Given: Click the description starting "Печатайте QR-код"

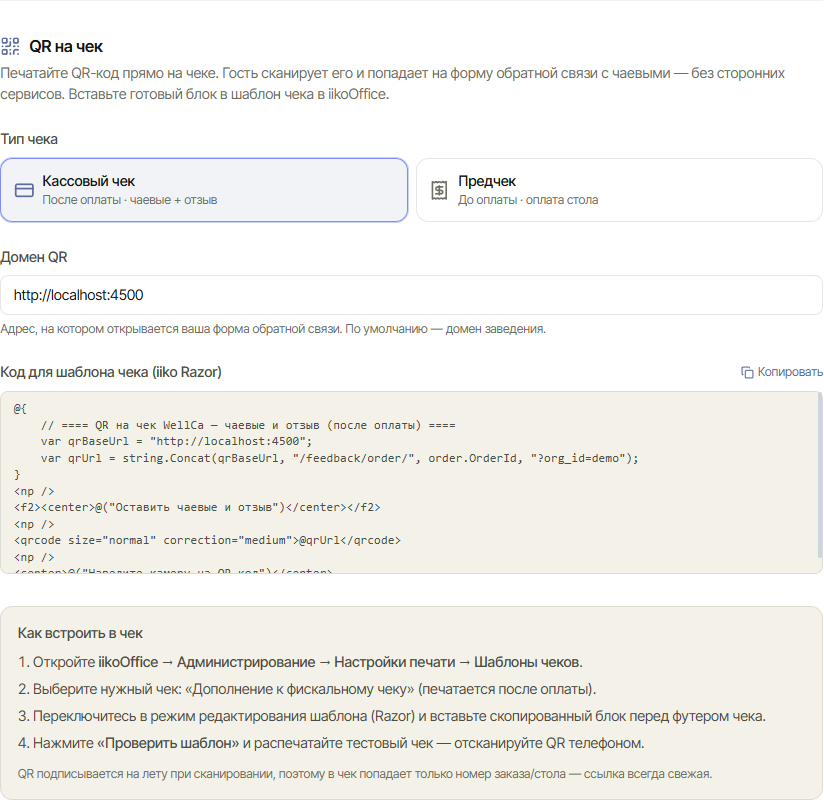Looking at the screenshot, I should coord(393,84).
